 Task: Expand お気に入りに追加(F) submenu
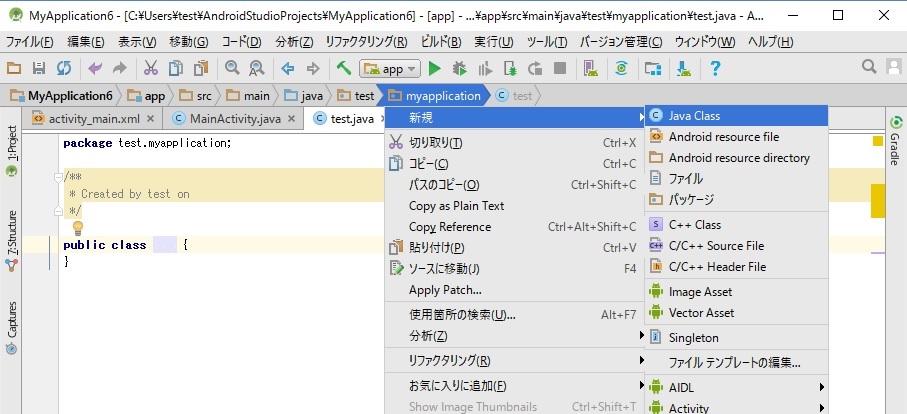click(514, 386)
